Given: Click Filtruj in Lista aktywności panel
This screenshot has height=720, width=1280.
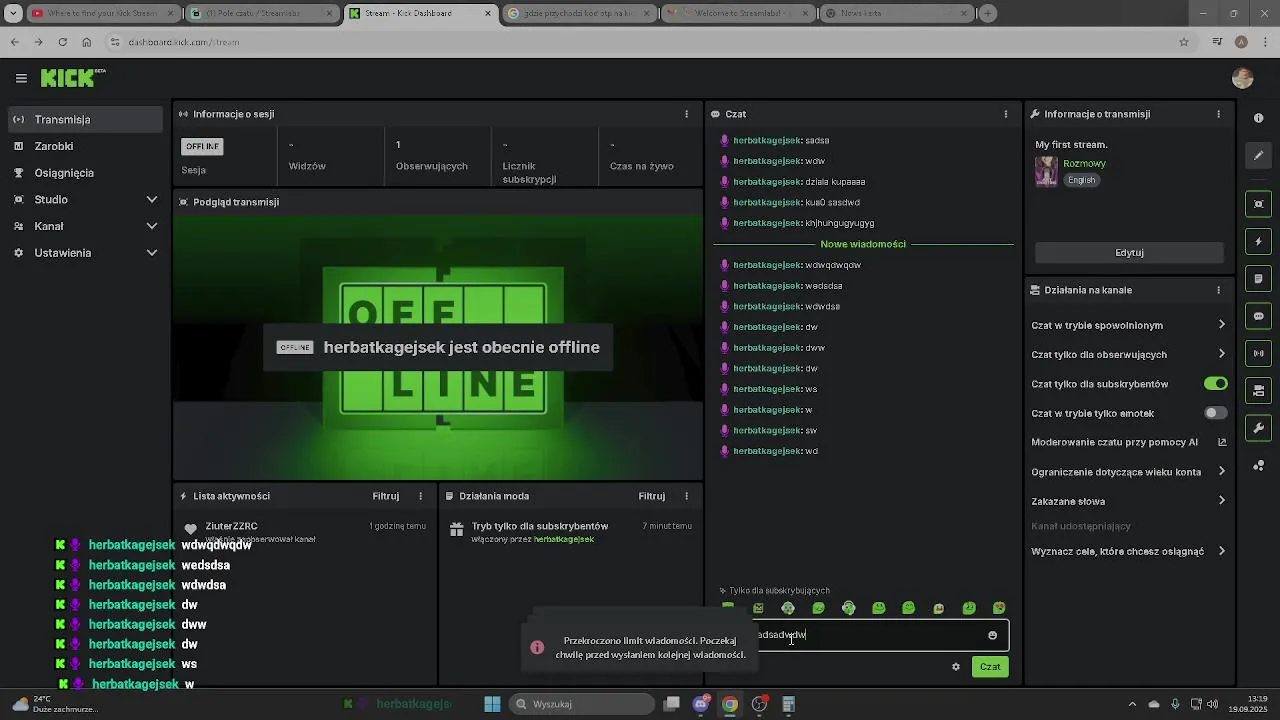Looking at the screenshot, I should point(386,496).
